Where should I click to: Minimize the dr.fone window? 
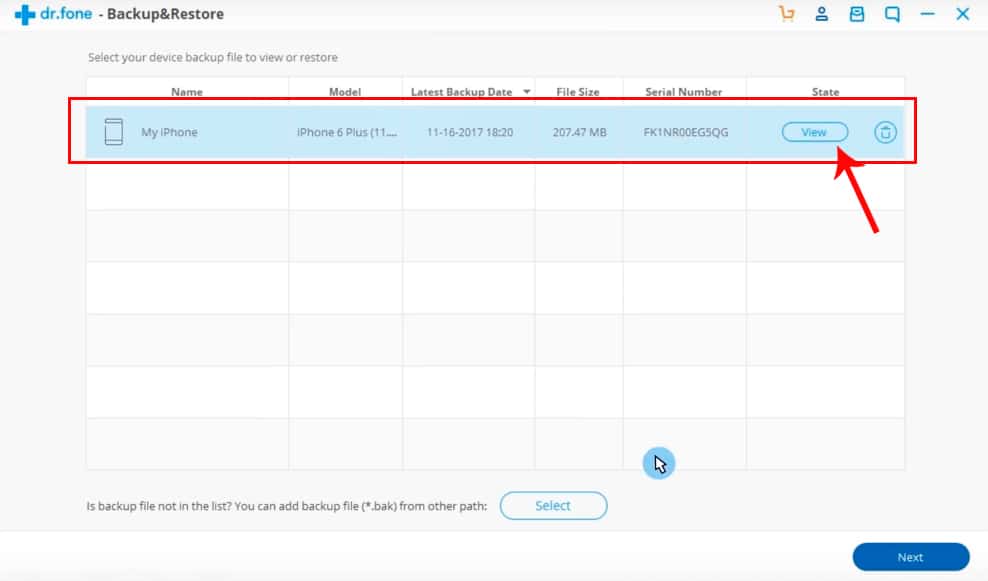click(928, 14)
